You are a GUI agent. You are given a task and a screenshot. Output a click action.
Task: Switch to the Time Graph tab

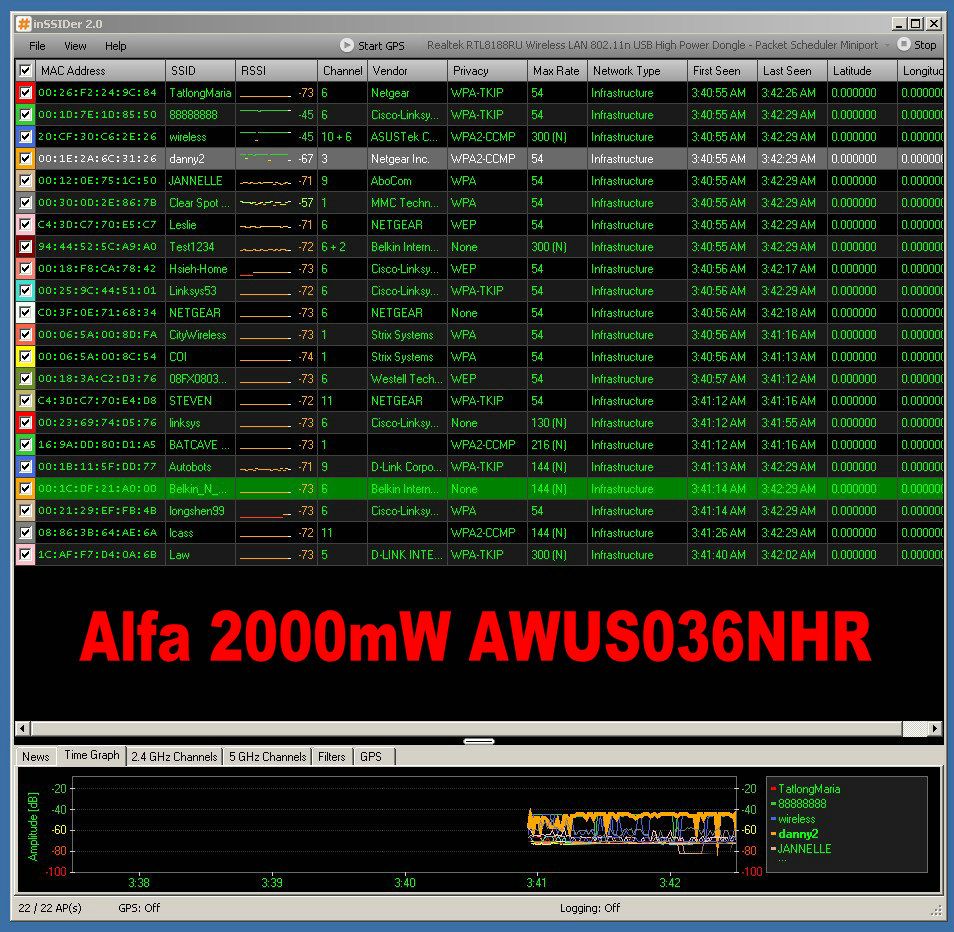(x=92, y=755)
